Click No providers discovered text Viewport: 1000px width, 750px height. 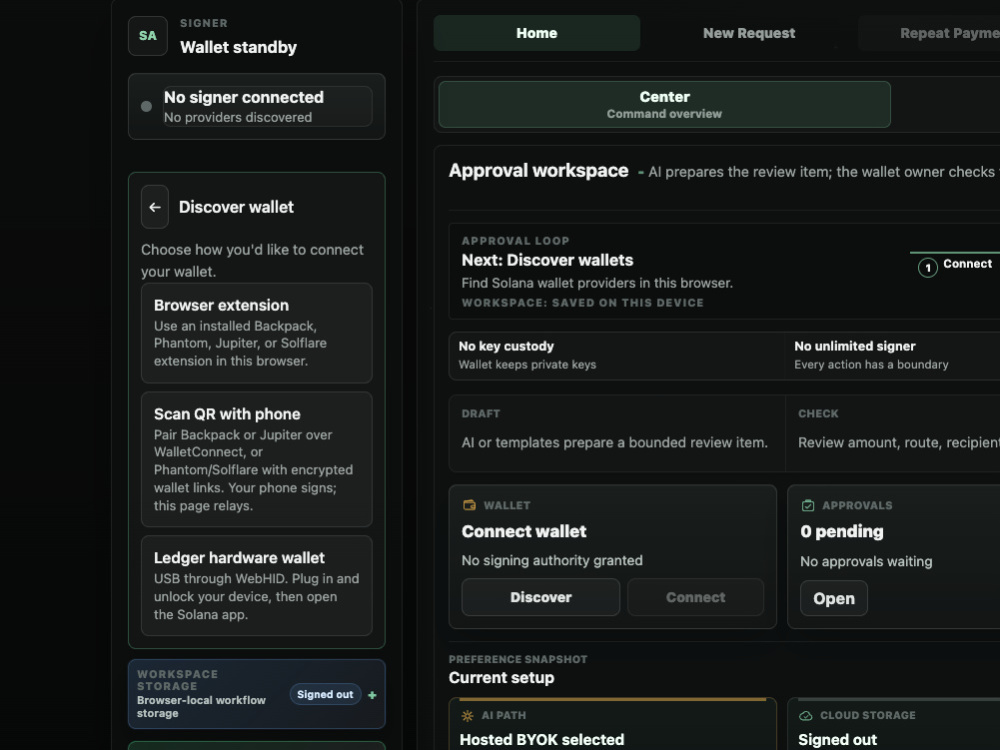coord(238,117)
